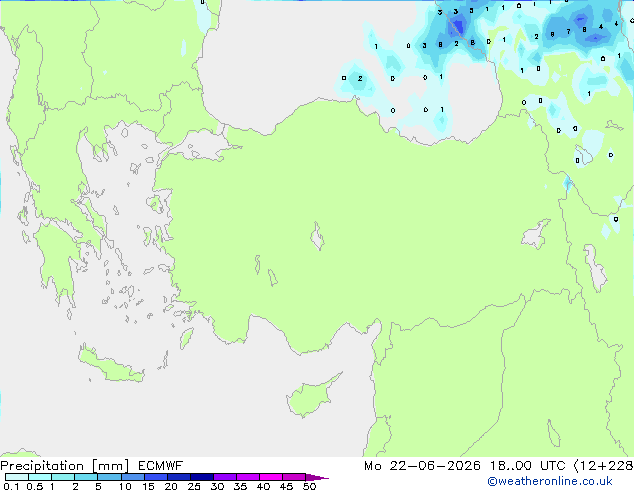Click the '18:00 UTC' time text
634x490 pixels.
coord(527,466)
